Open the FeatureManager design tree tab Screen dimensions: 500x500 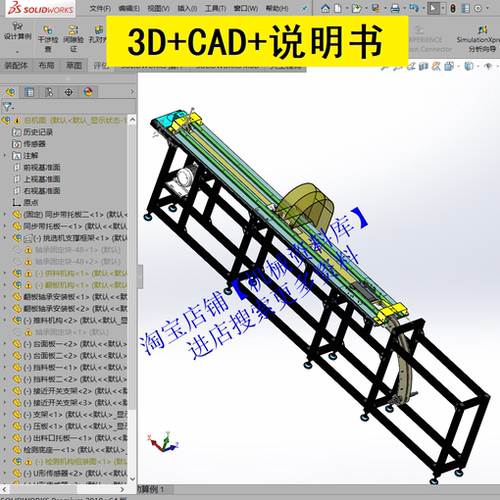(x=10, y=92)
